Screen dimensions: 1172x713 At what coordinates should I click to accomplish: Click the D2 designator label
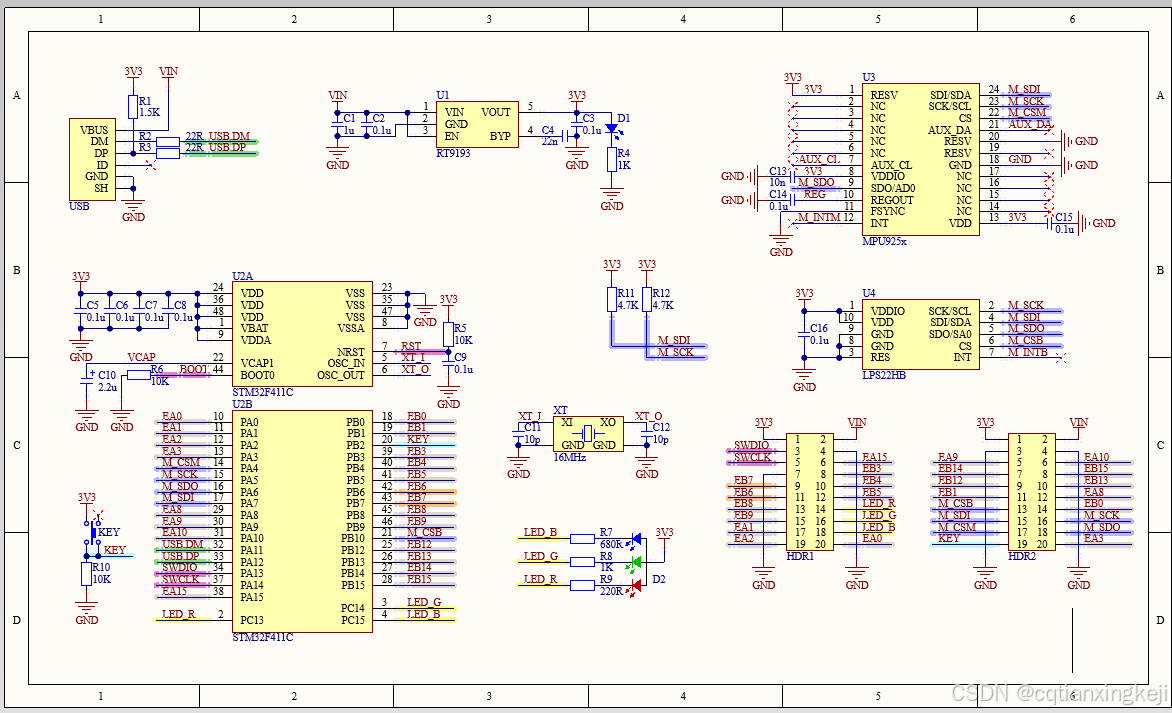[659, 579]
